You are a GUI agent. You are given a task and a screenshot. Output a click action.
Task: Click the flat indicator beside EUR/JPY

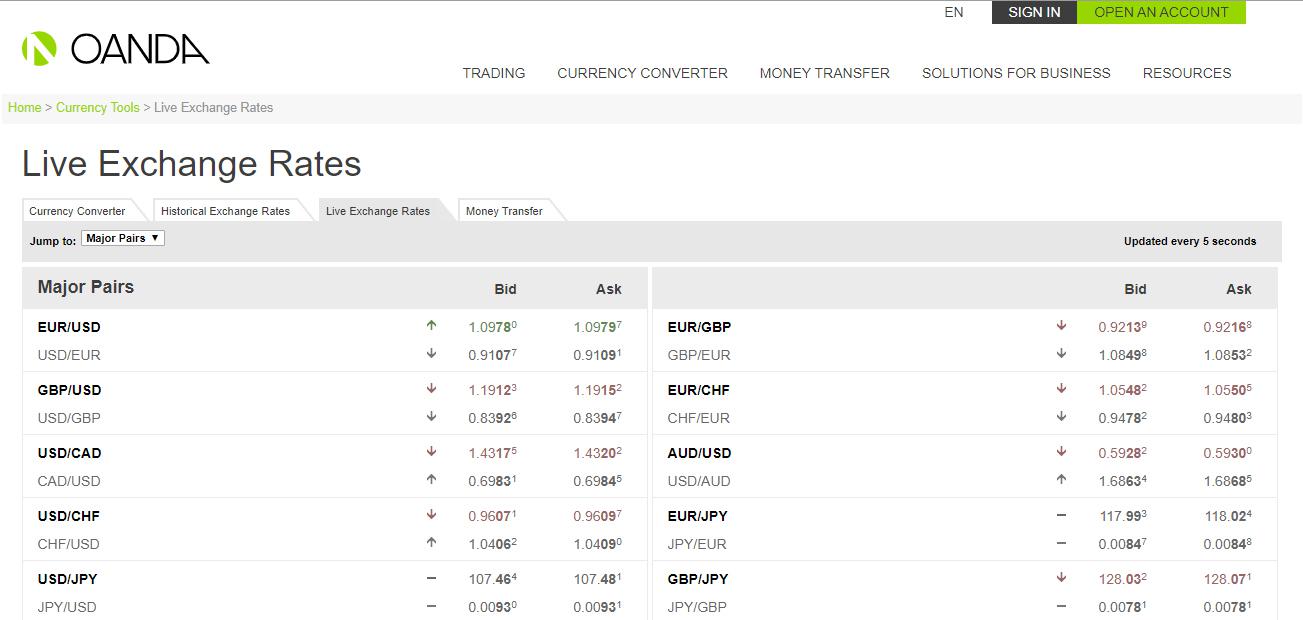[x=1061, y=515]
